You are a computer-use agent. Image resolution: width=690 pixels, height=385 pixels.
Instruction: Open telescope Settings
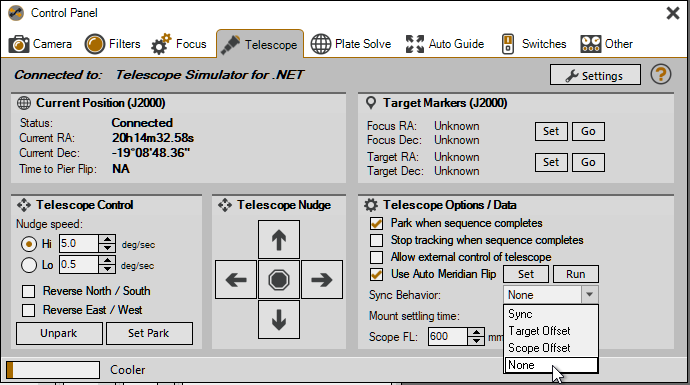click(x=595, y=76)
